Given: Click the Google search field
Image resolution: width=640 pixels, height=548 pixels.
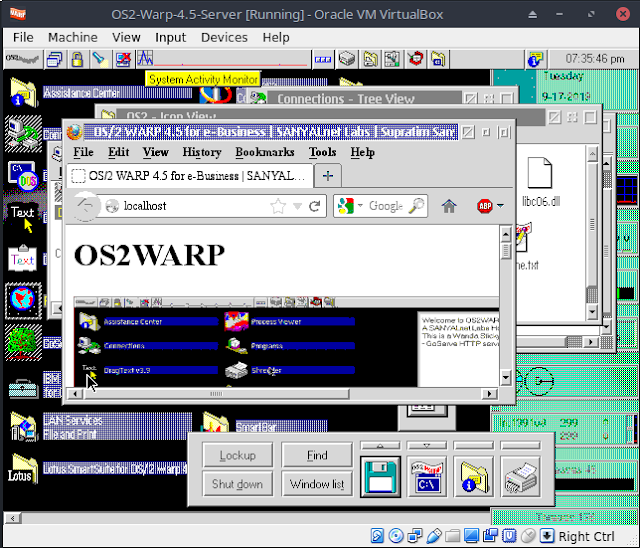Looking at the screenshot, I should pos(385,206).
